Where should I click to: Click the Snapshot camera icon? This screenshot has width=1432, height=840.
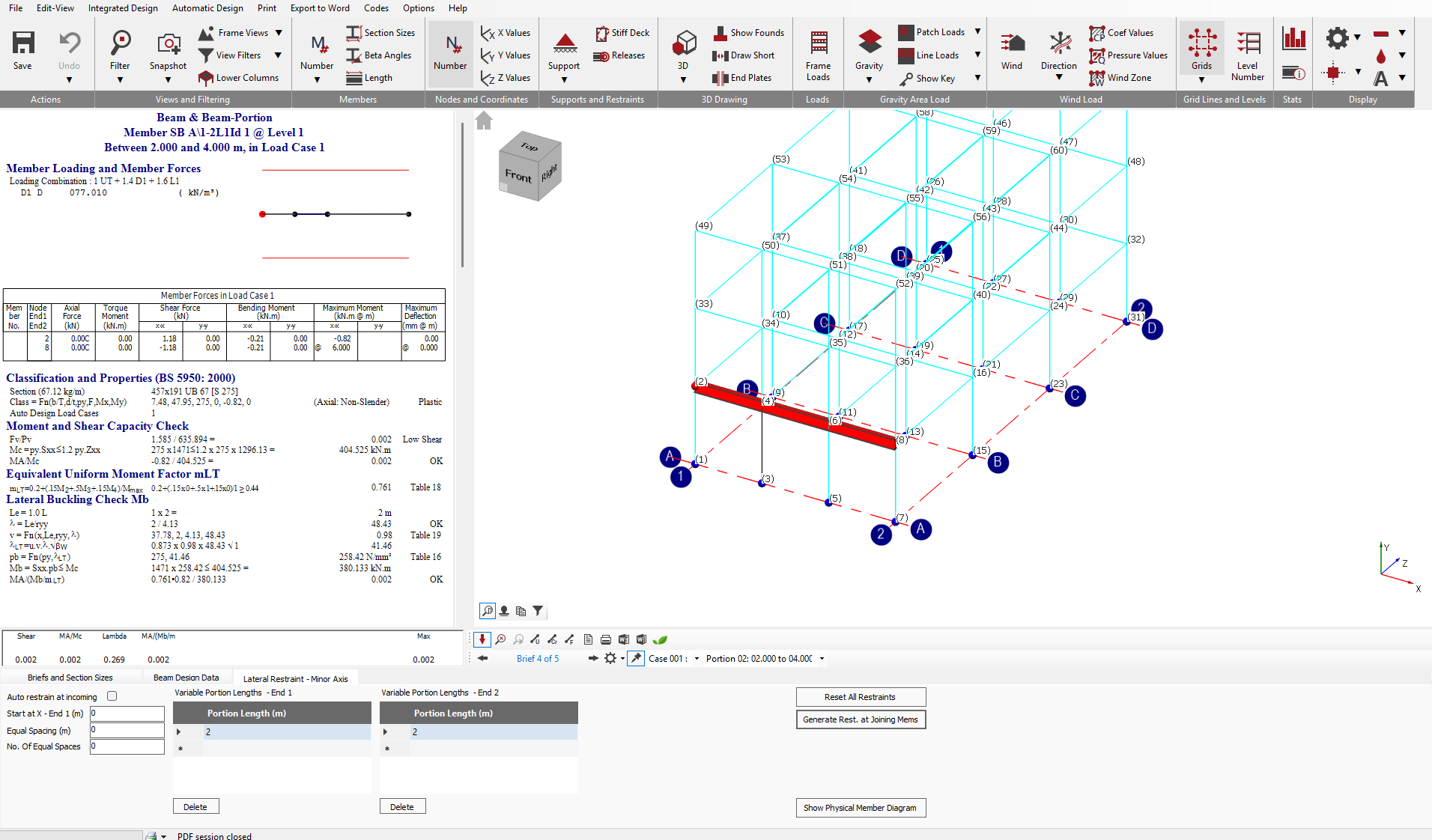click(x=168, y=44)
